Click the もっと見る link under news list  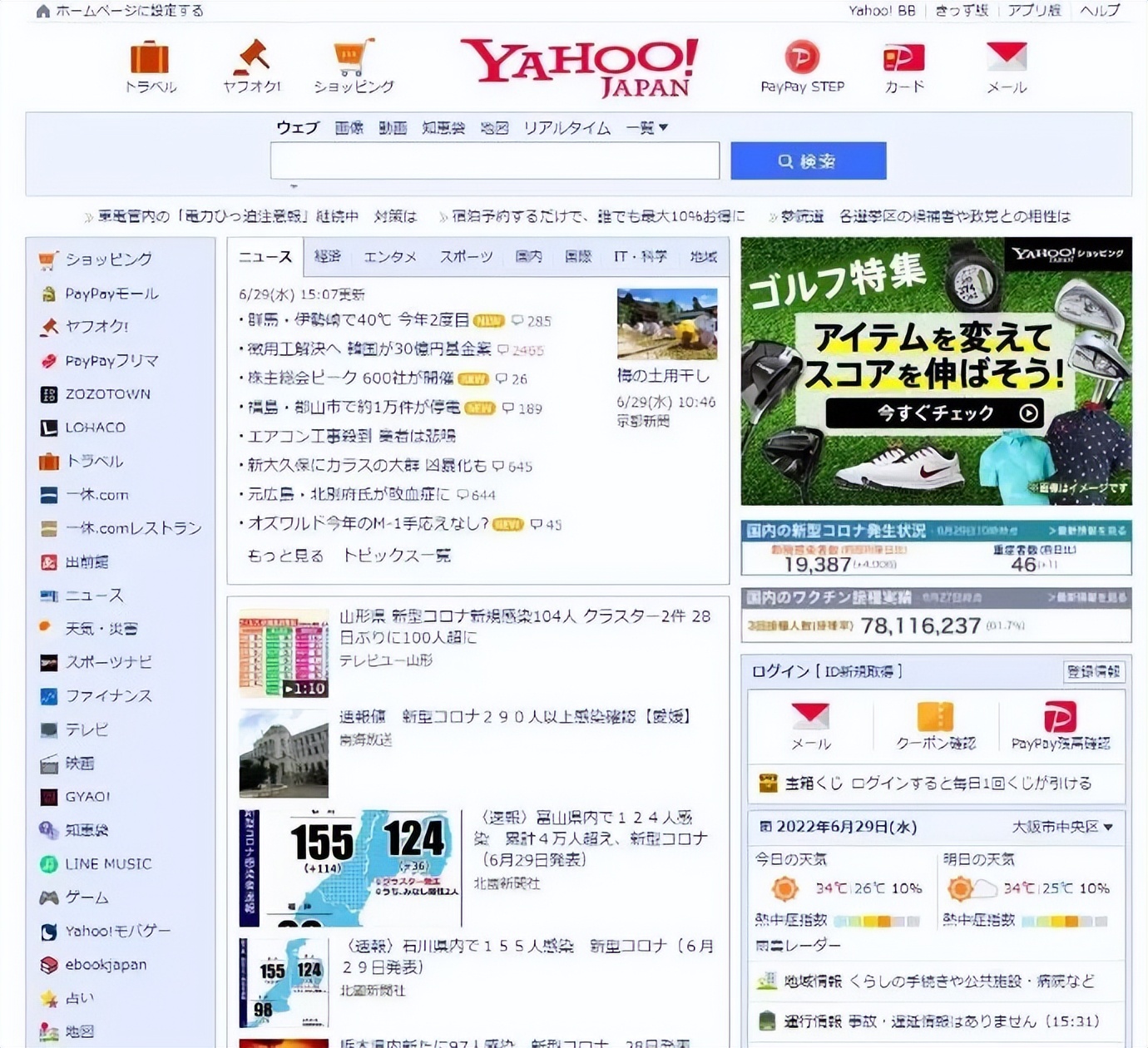[x=287, y=555]
